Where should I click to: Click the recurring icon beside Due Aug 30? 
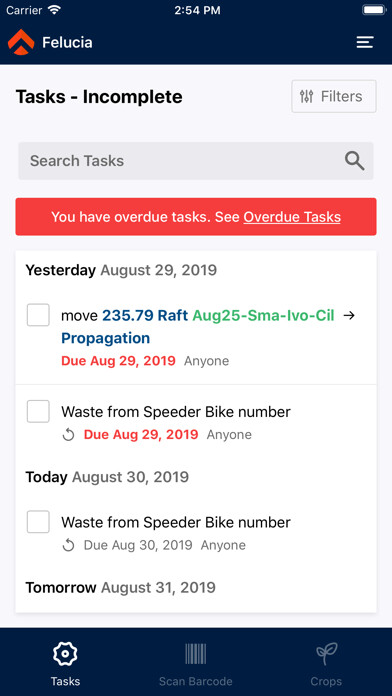(68, 546)
